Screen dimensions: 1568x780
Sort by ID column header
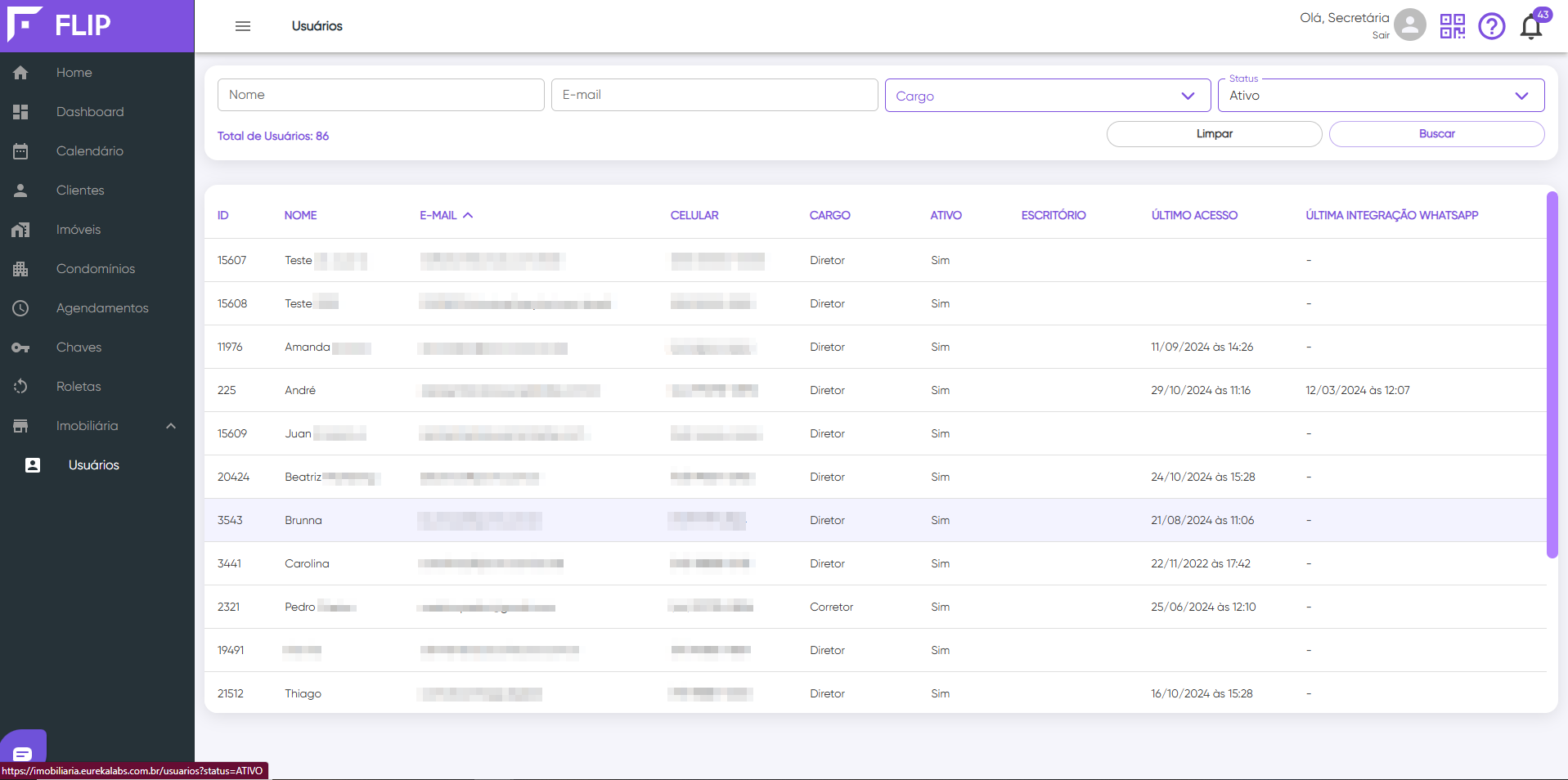(222, 215)
